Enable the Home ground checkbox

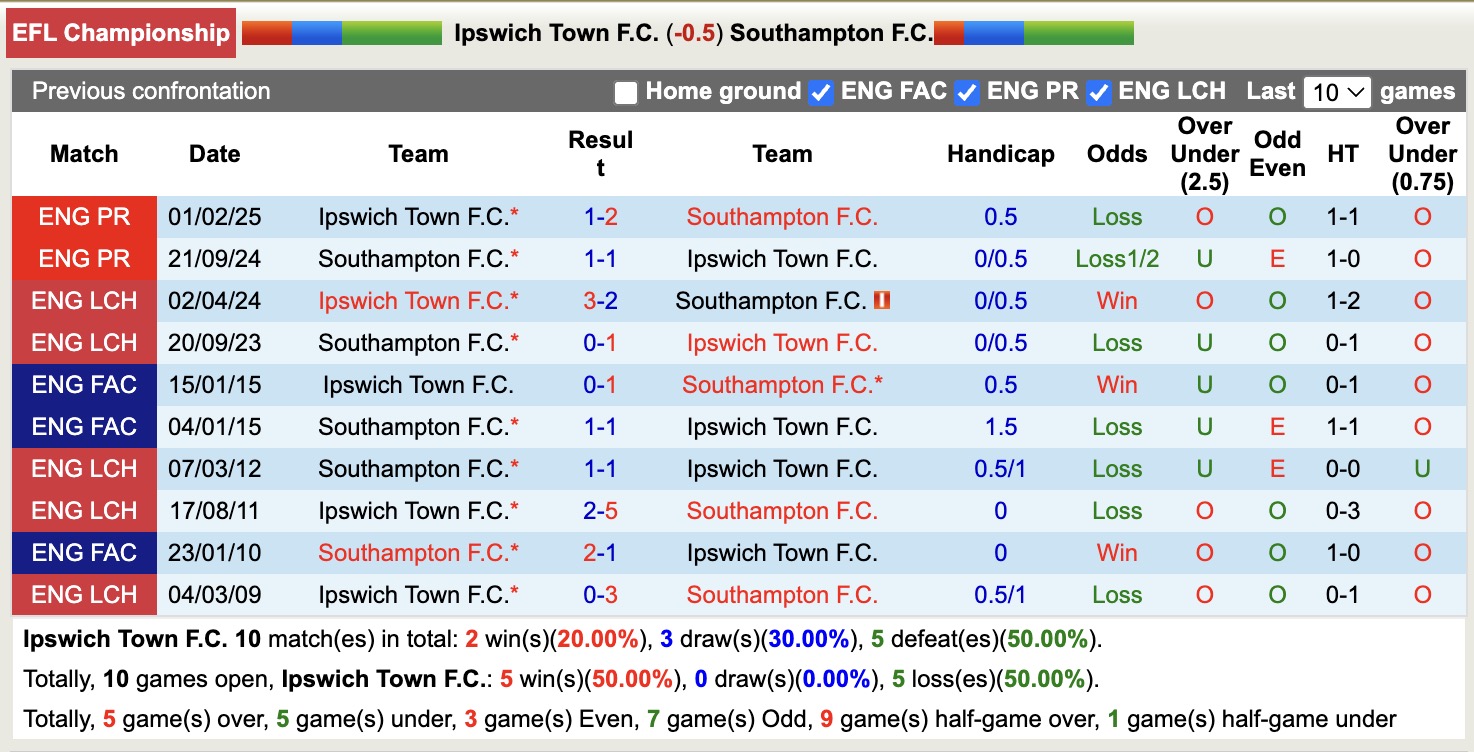click(x=626, y=91)
